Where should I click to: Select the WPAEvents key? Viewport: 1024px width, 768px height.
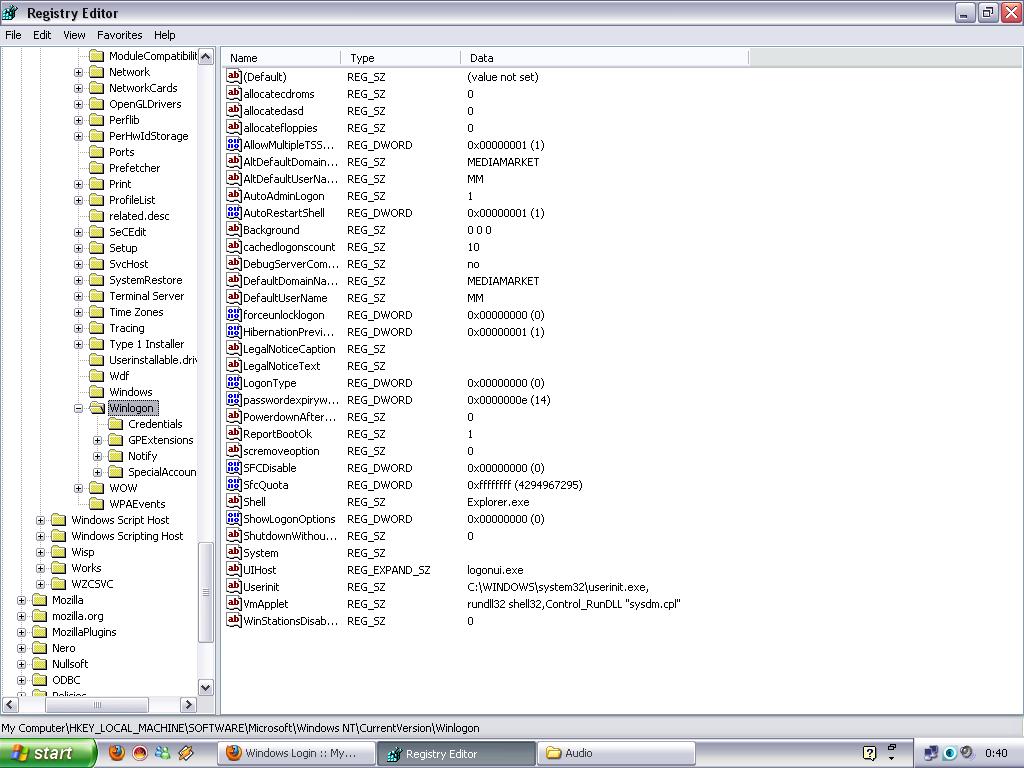pyautogui.click(x=137, y=504)
